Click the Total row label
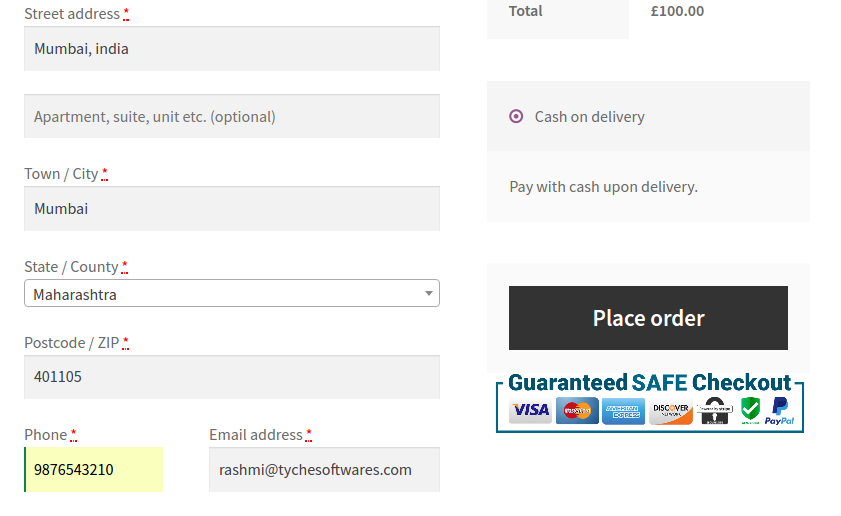 click(x=526, y=11)
